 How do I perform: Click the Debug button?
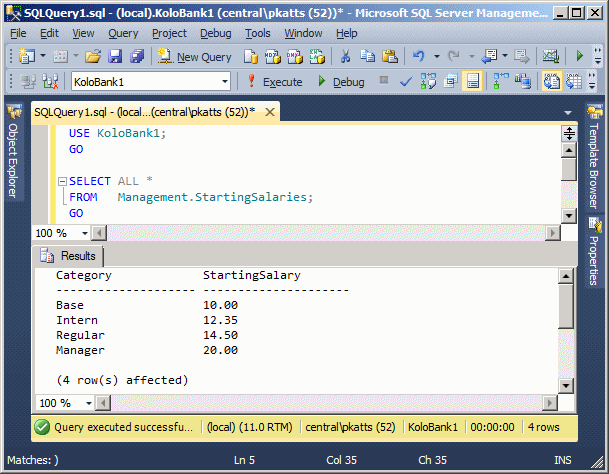coord(341,82)
